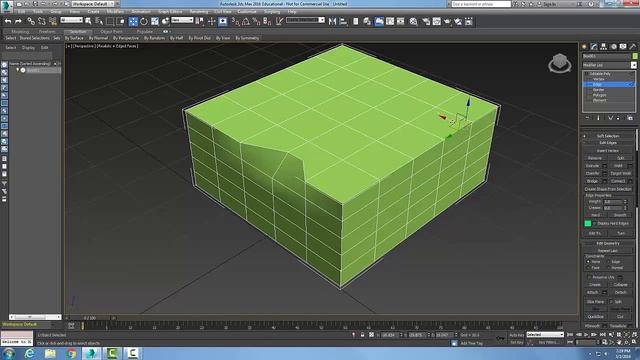Select the Select and Link tool

[x=31, y=21]
